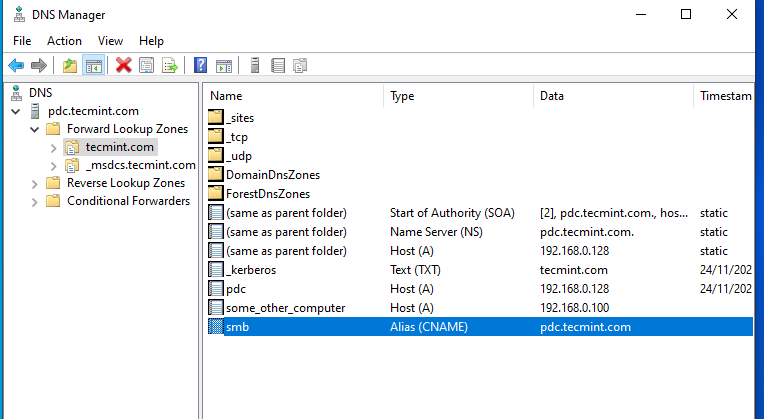
Task: Expand the Conditional Forwarders node
Action: click(x=35, y=201)
